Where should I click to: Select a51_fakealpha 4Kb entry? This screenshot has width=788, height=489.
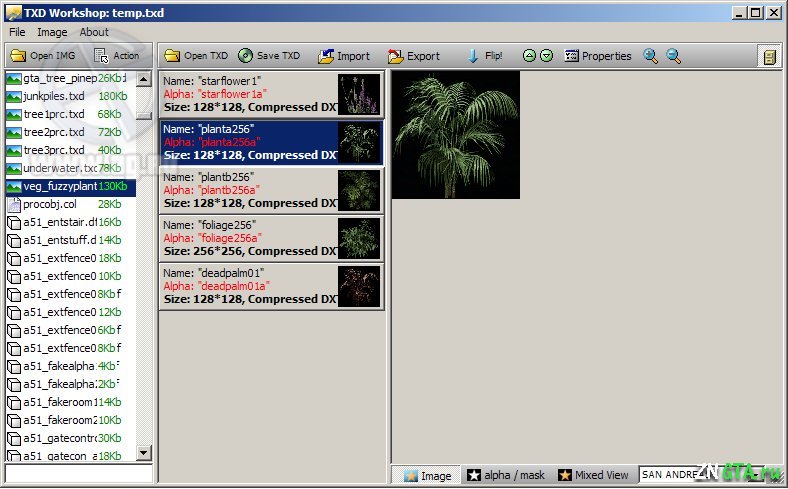coord(71,366)
